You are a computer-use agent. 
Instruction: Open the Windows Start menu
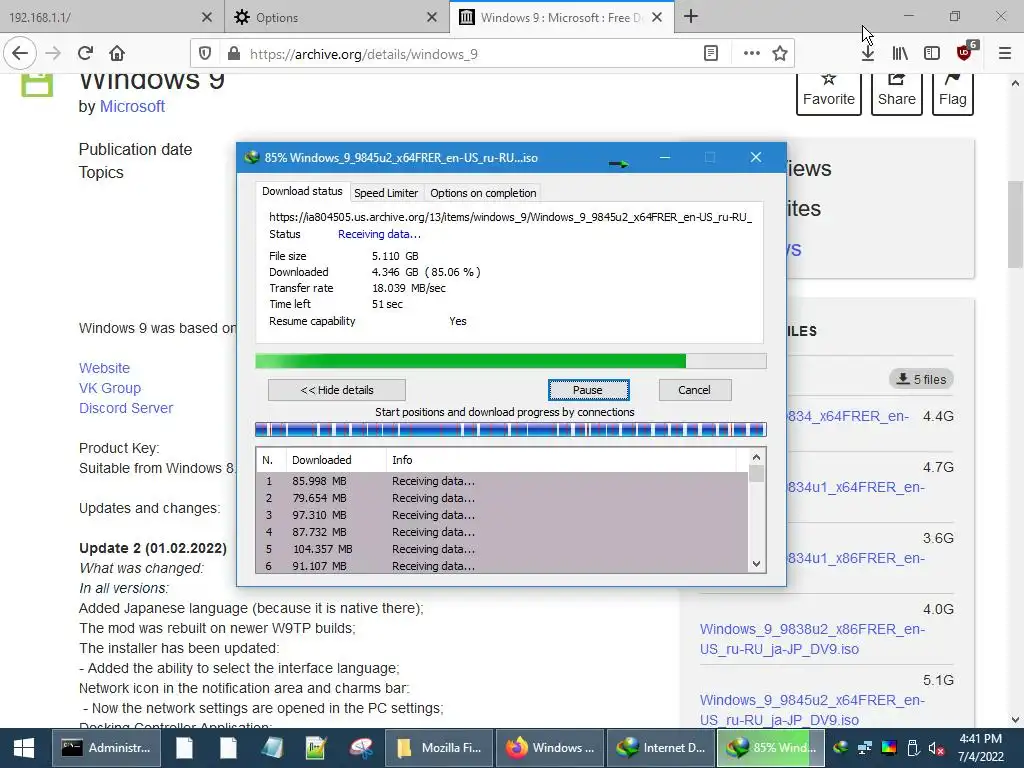point(24,748)
